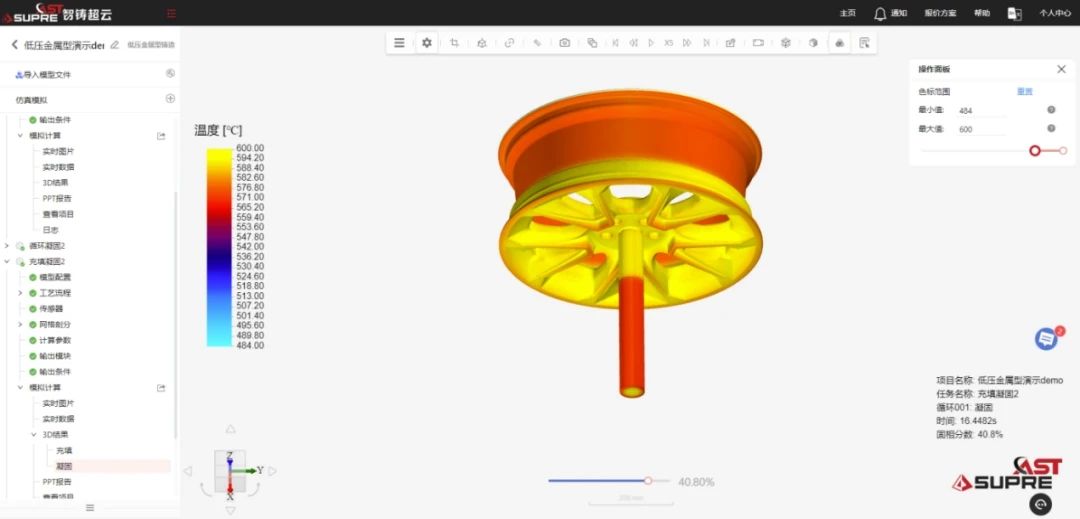The width and height of the screenshot is (1080, 519).
Task: Open 个人中心 in the top navigation
Action: tap(1055, 14)
